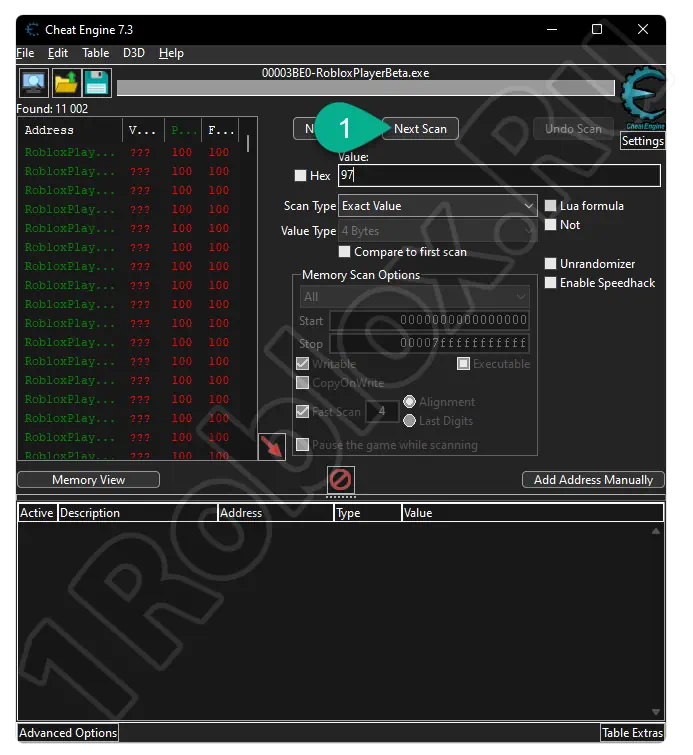Open the Table menu
Screen dimensions: 693x755
coord(95,53)
